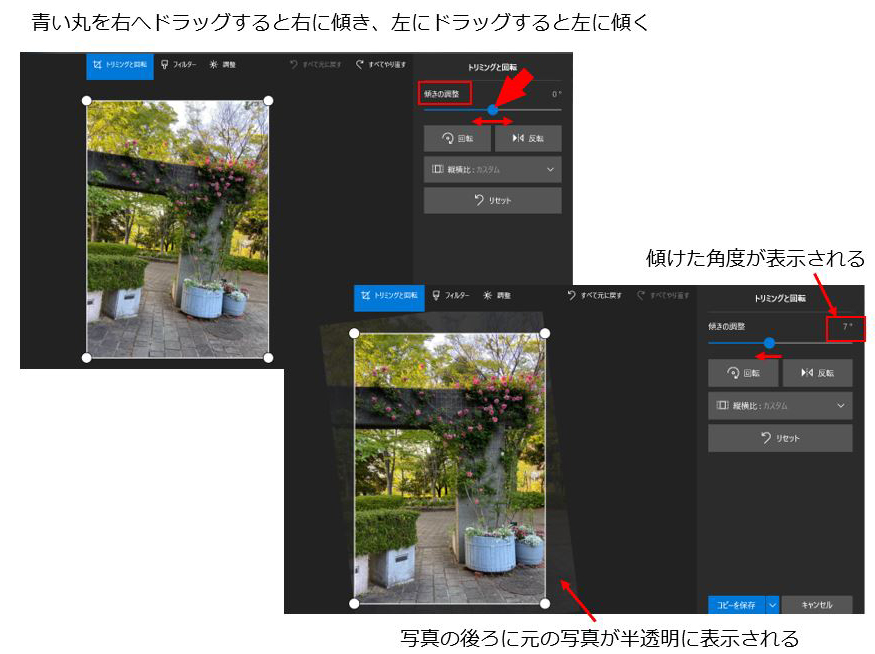Image resolution: width=875 pixels, height=654 pixels.
Task: Click the 回転 (rotate) icon
Action: click(x=448, y=136)
